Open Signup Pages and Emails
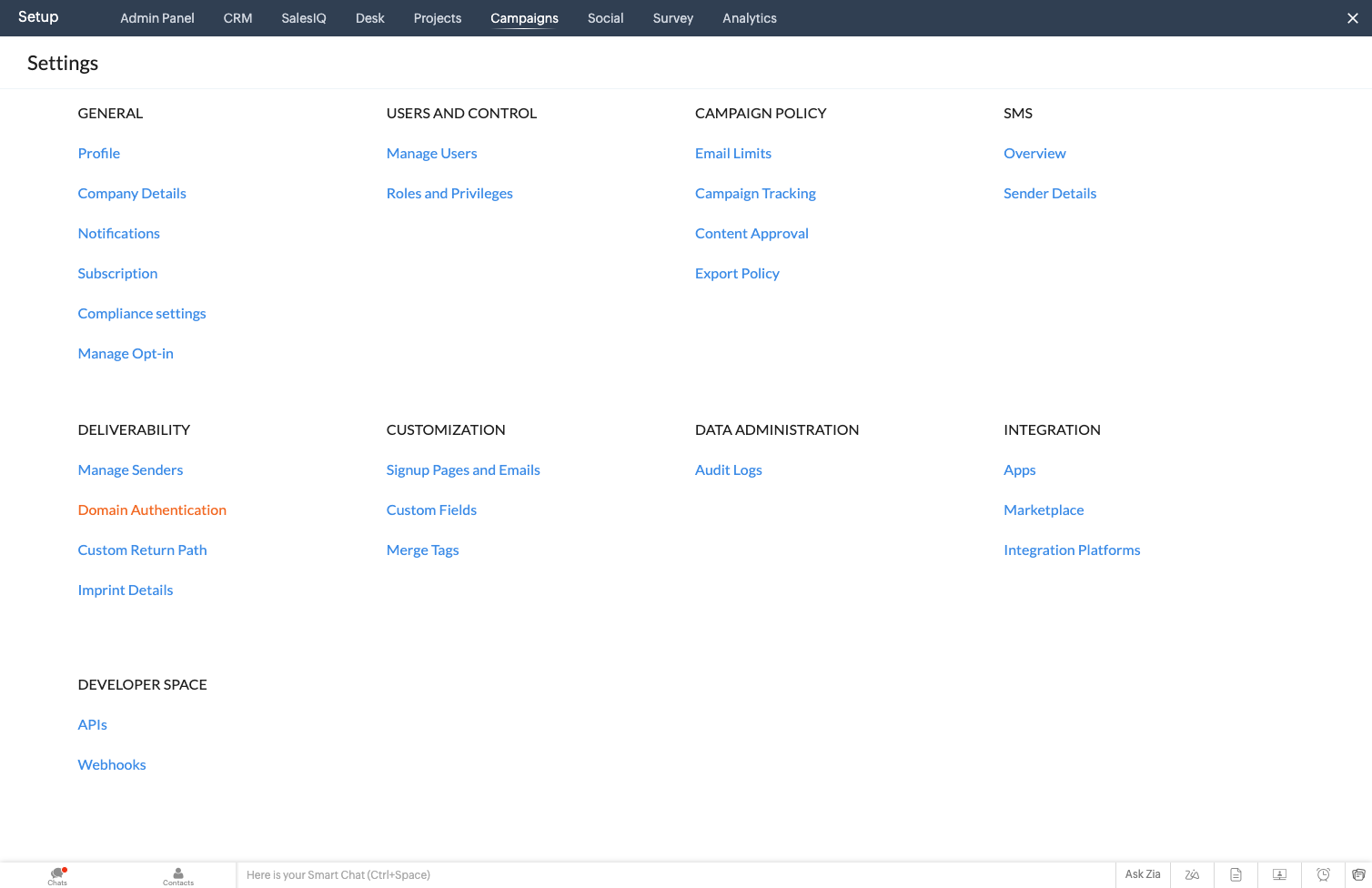The image size is (1372, 888). click(x=463, y=469)
